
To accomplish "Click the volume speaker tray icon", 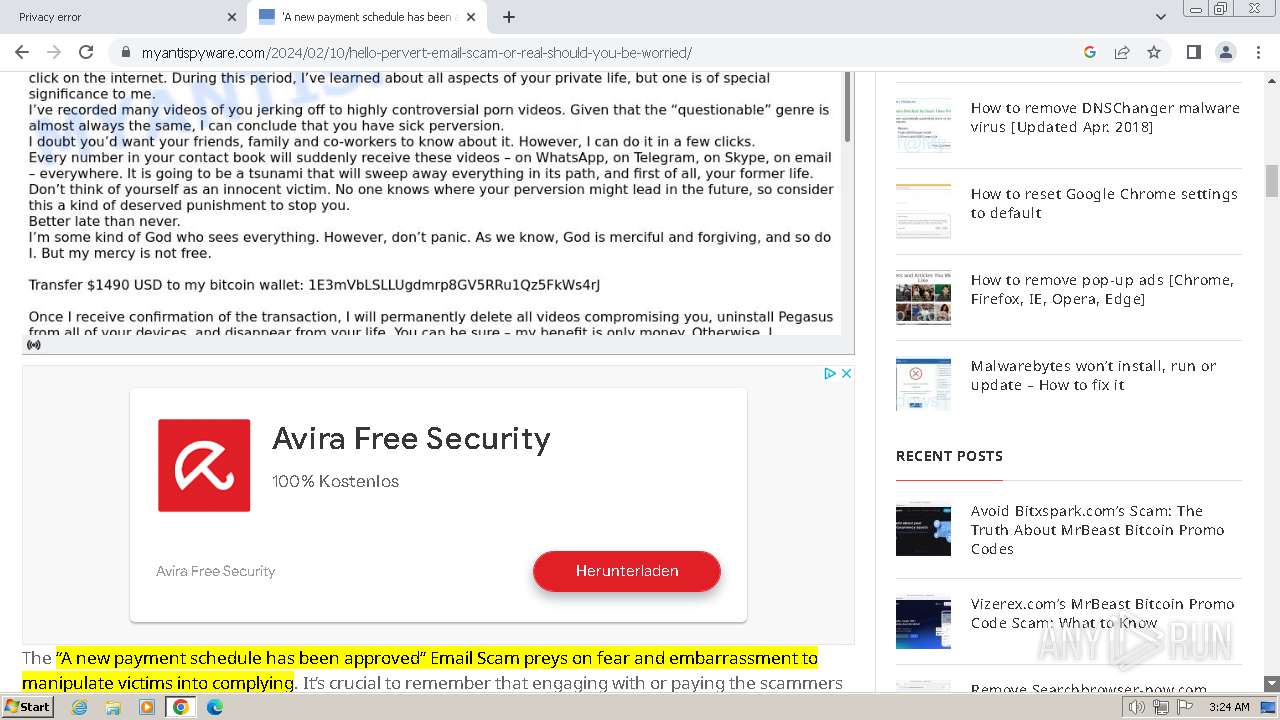I will click(1137, 707).
